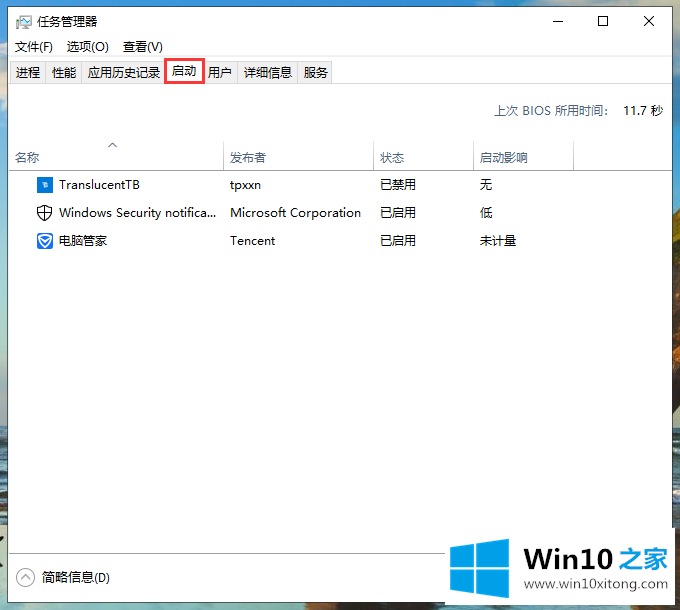680x610 pixels.
Task: Switch to the 用户 tab
Action: [x=220, y=72]
